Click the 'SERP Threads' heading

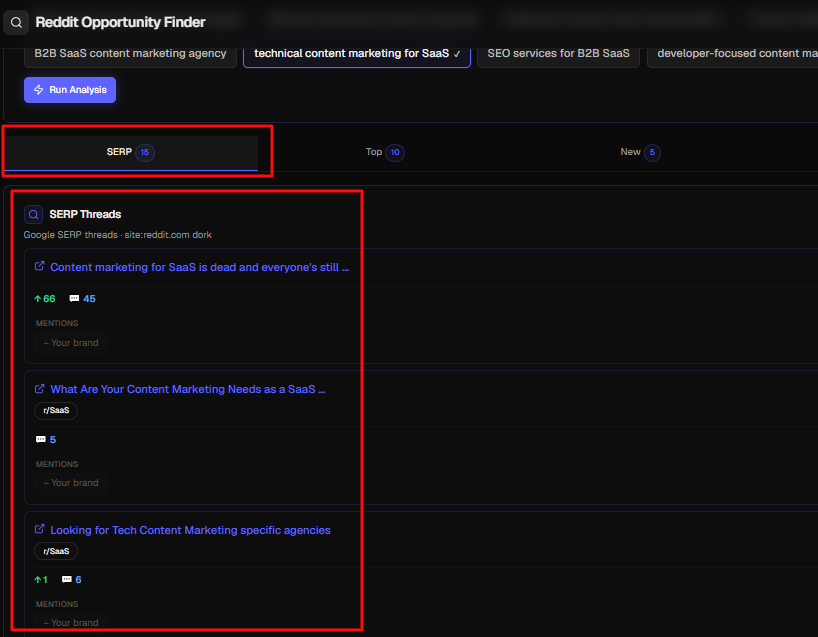[x=85, y=214]
